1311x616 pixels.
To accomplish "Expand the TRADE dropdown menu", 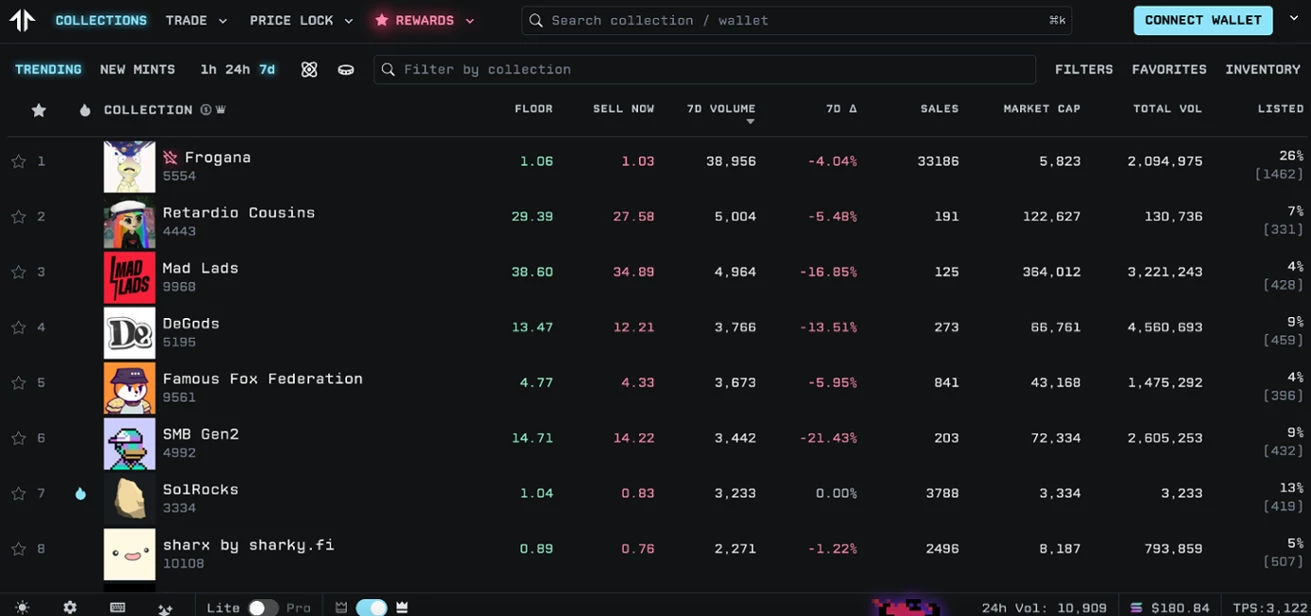I will [196, 20].
